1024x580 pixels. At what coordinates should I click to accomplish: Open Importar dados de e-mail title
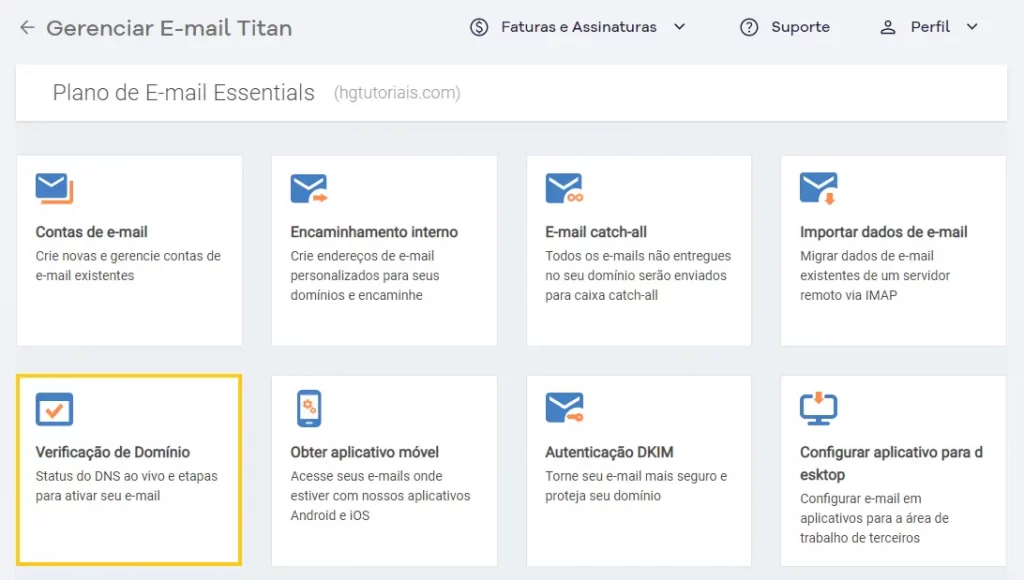click(x=884, y=232)
